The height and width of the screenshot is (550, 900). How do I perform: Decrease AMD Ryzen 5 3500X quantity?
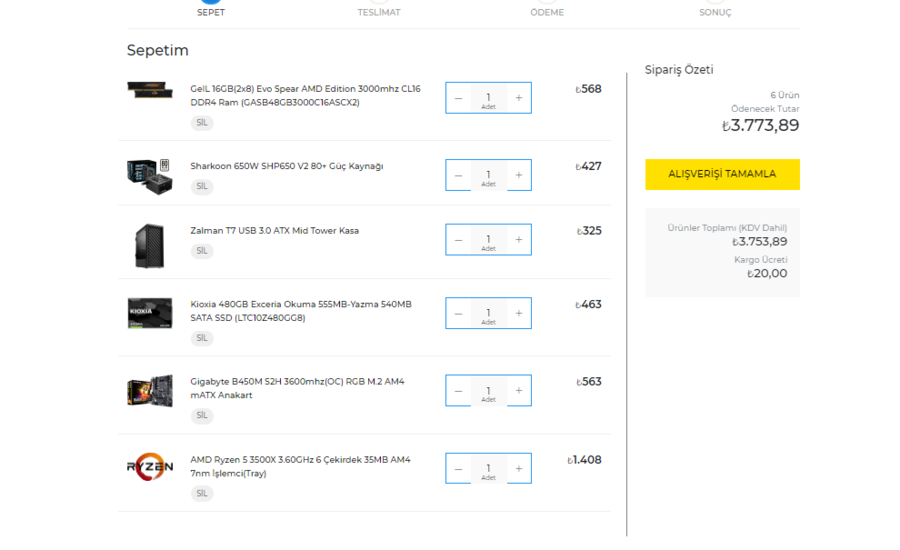tap(458, 469)
